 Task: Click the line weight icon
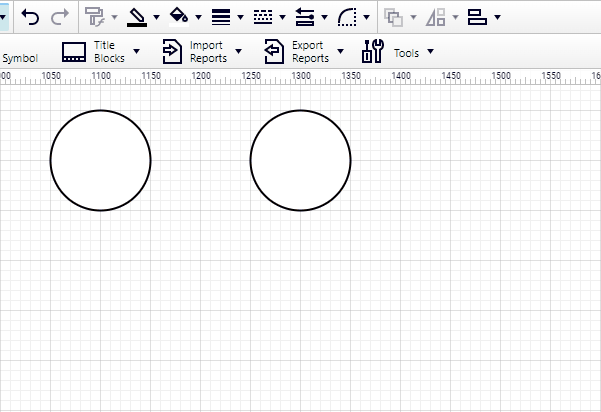tap(222, 17)
